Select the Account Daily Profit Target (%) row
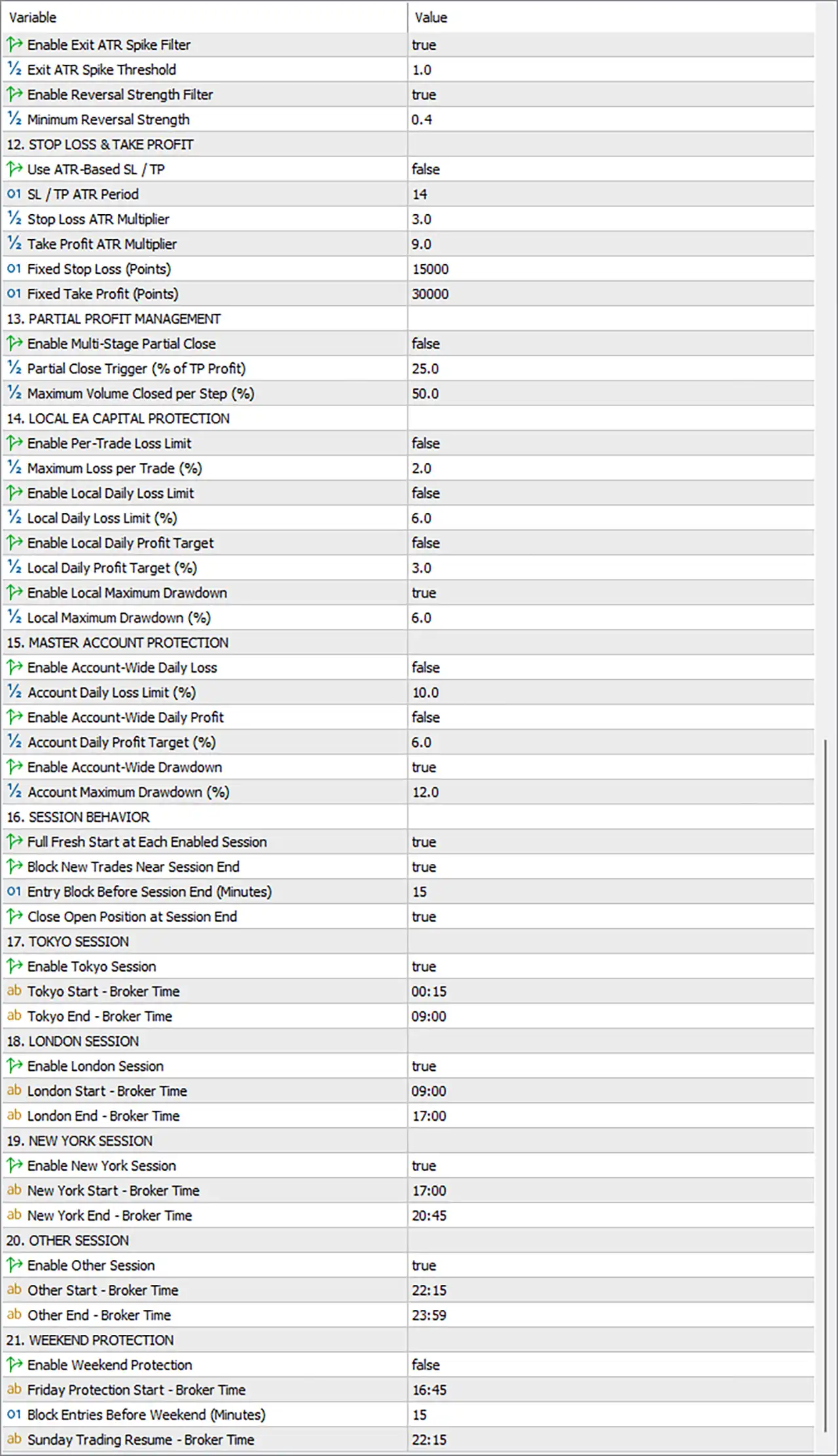 point(409,742)
